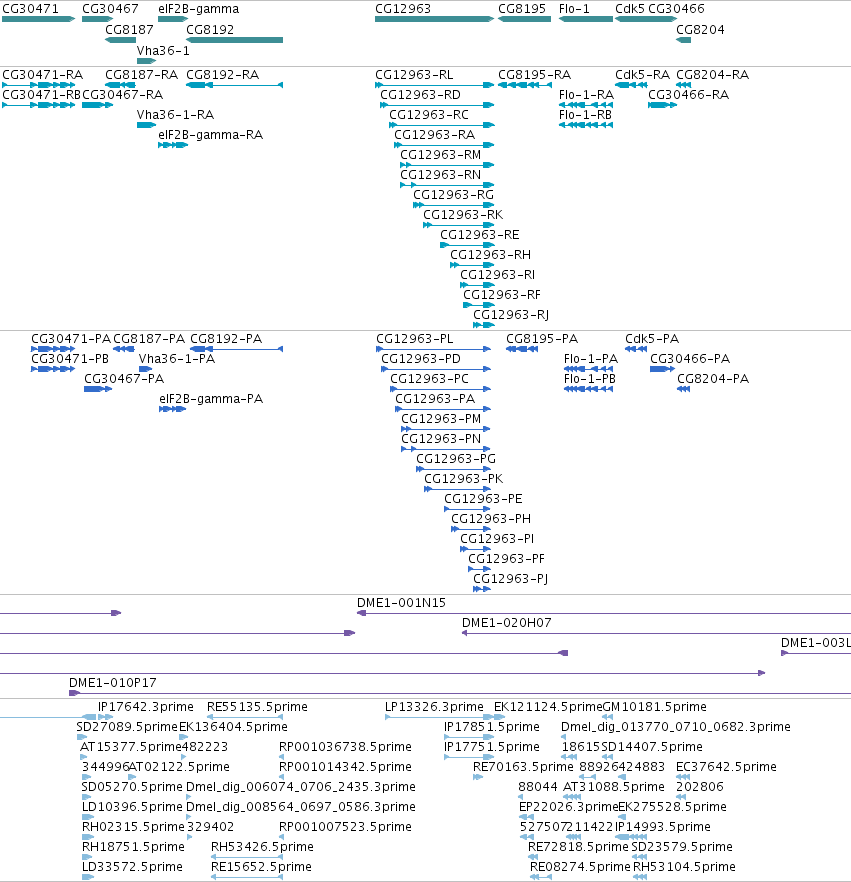851x882 pixels.
Task: Select the Cdk5 gene label
Action: coord(630,8)
